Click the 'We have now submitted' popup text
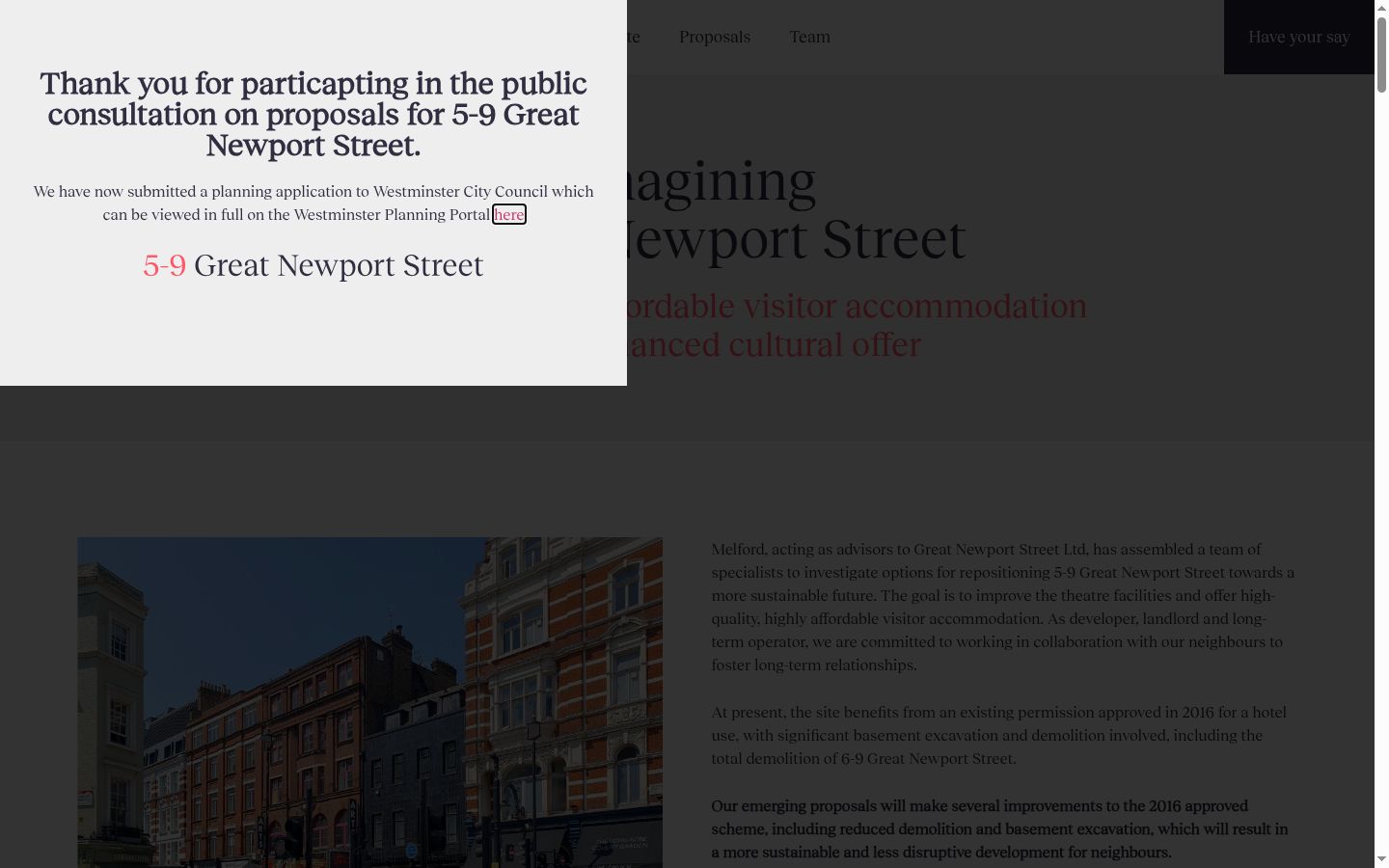 click(x=313, y=203)
